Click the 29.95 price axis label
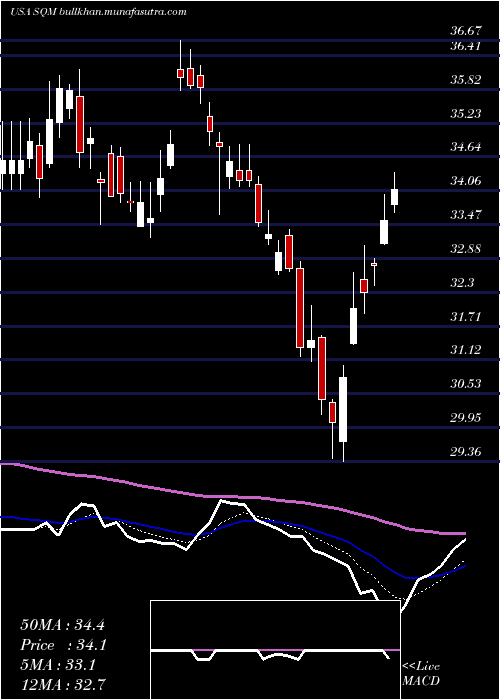500x700 pixels. pyautogui.click(x=466, y=418)
